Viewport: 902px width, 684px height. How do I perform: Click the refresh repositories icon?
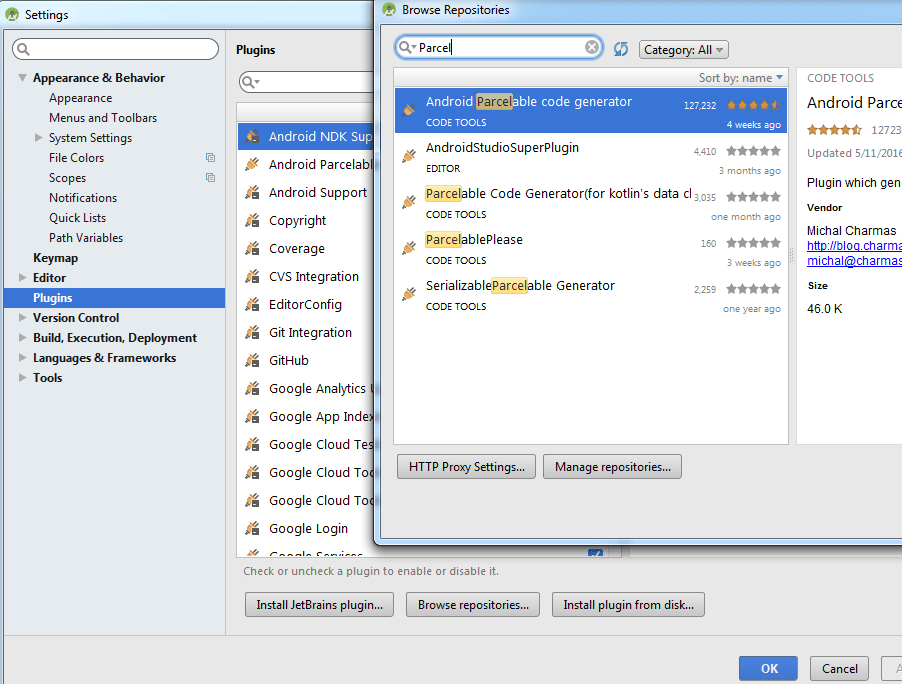coord(620,49)
